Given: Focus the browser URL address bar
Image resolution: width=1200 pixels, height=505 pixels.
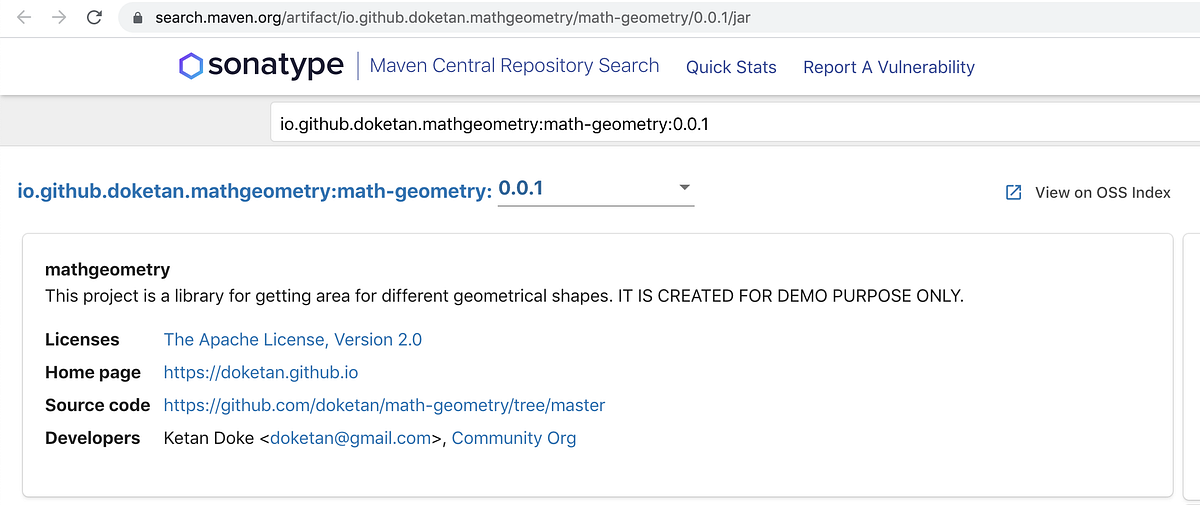Looking at the screenshot, I should [x=660, y=18].
